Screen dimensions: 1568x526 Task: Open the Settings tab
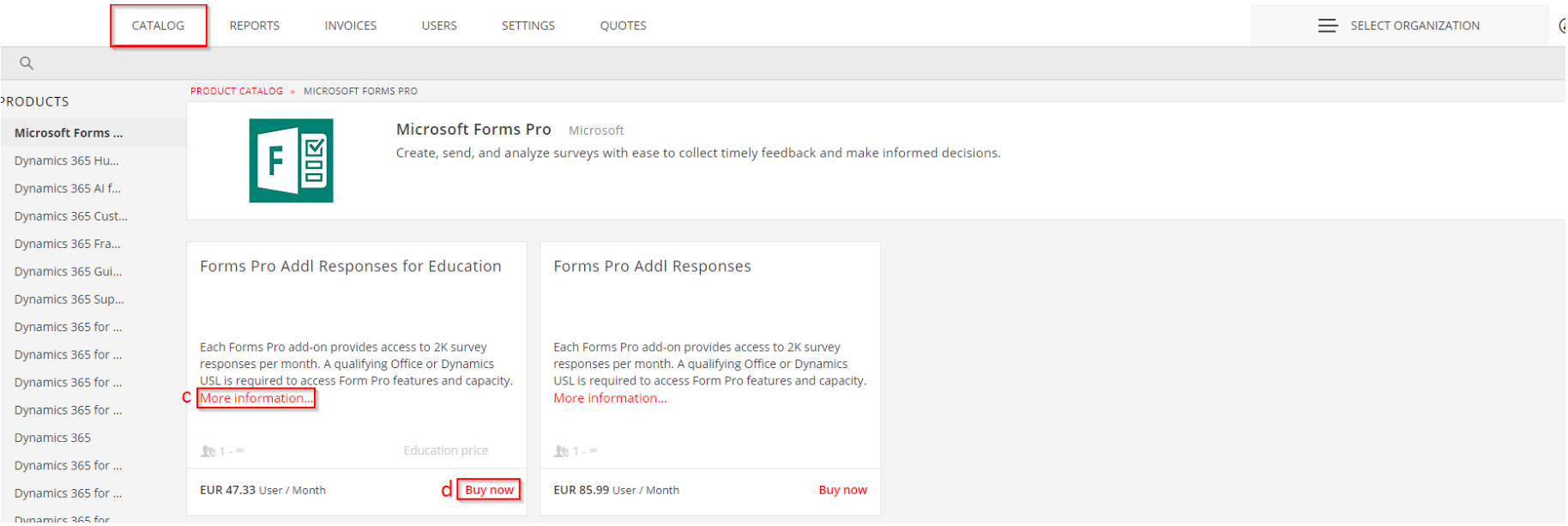[x=528, y=26]
